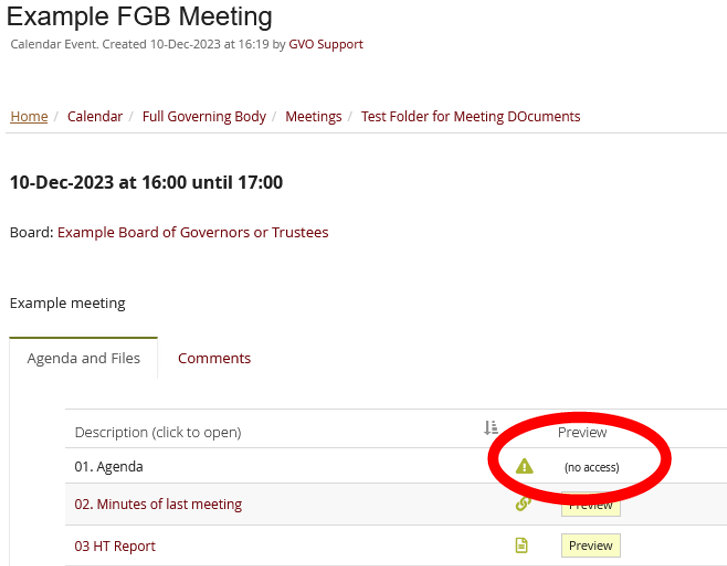The height and width of the screenshot is (566, 727).
Task: Click the Preview column header
Action: 582,432
